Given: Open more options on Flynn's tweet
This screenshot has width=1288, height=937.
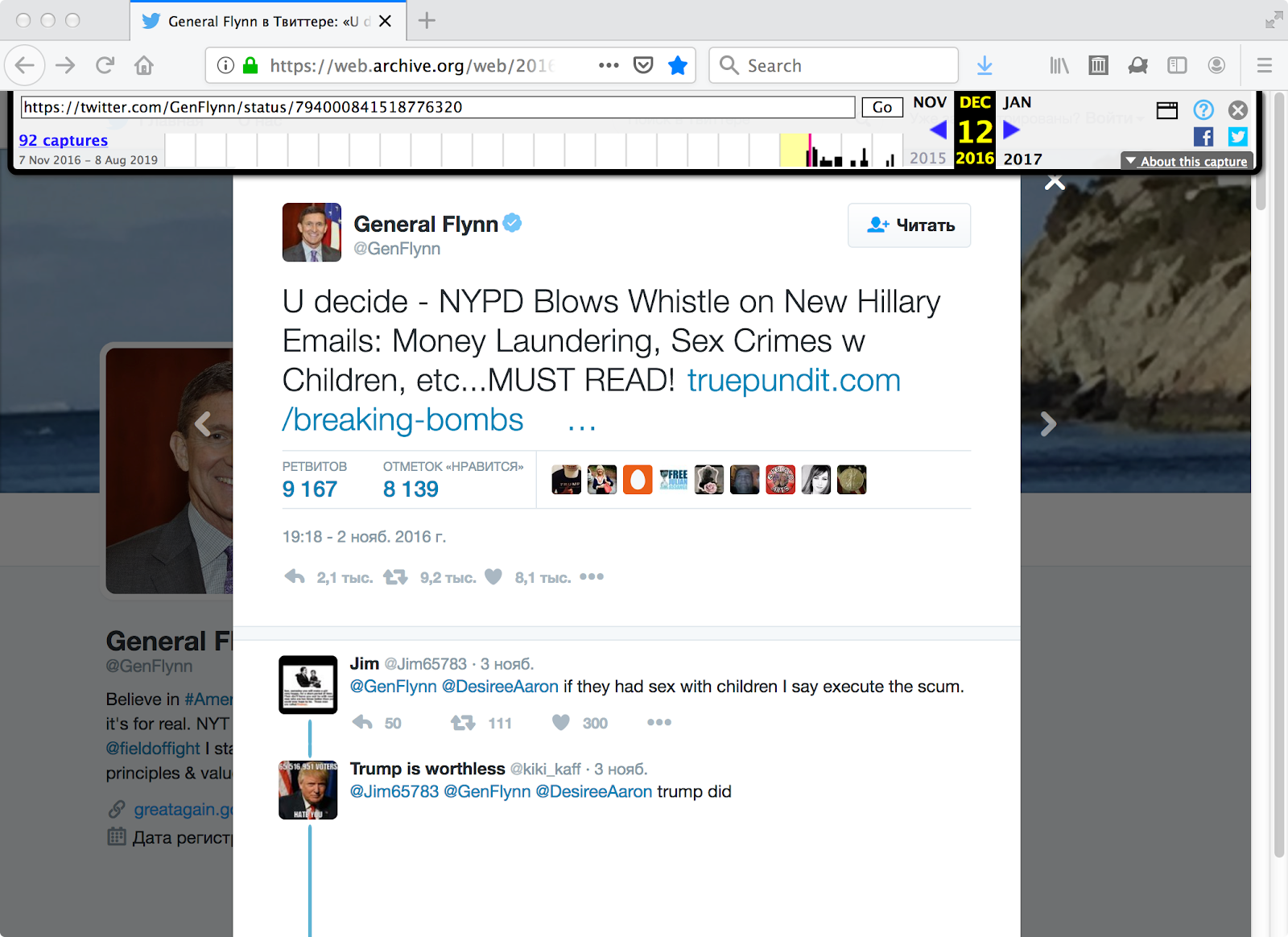Looking at the screenshot, I should (x=592, y=576).
